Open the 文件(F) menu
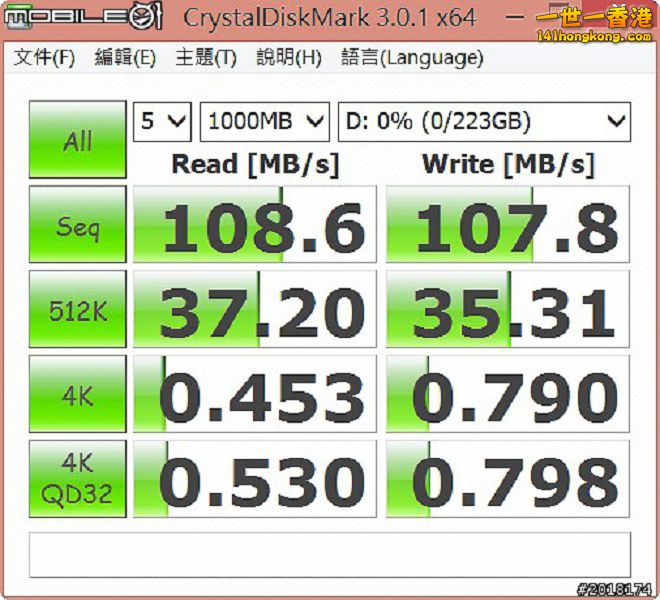Screen dimensions: 660x600 point(44,58)
